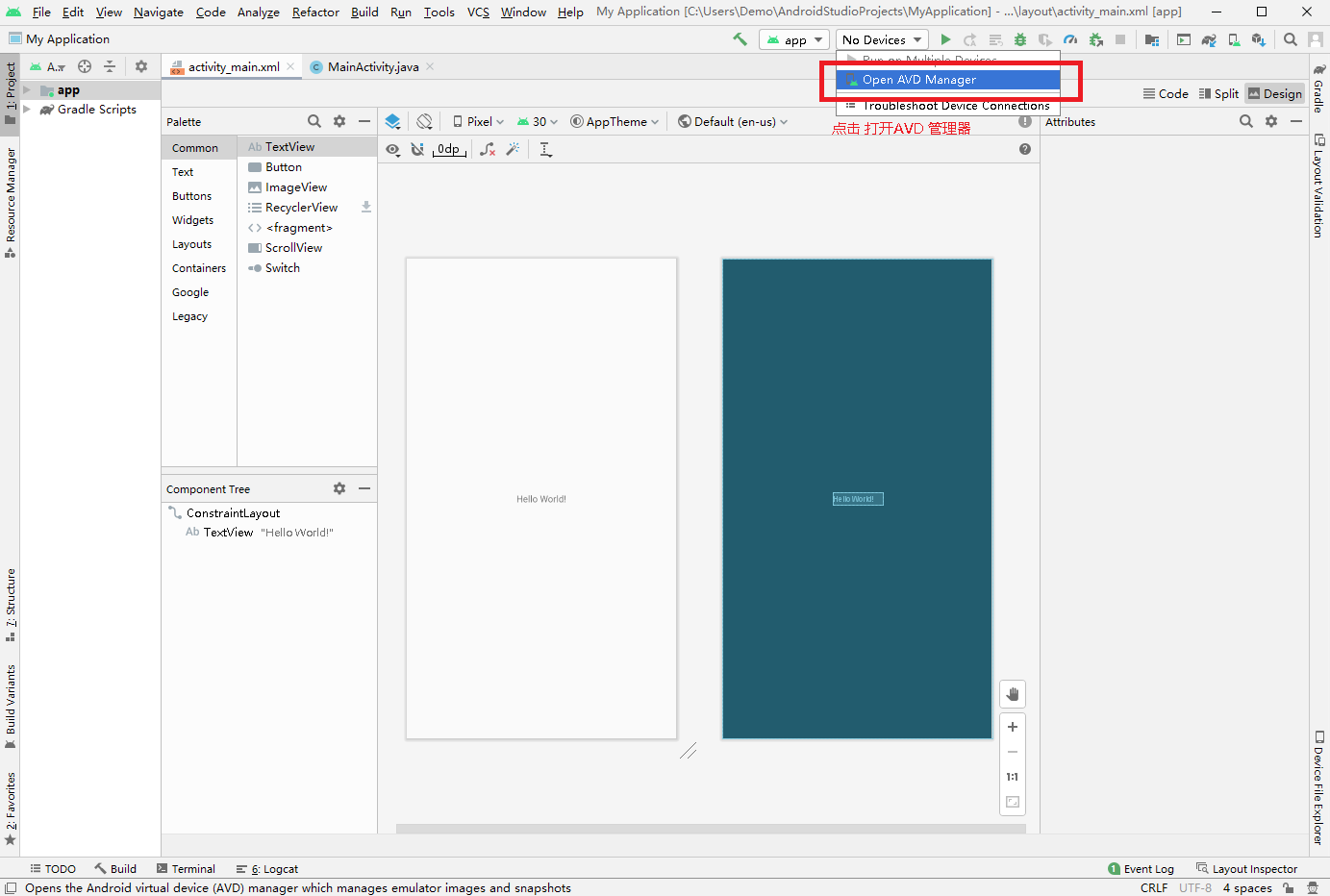
Task: Open the TODO tool window
Action: (53, 869)
